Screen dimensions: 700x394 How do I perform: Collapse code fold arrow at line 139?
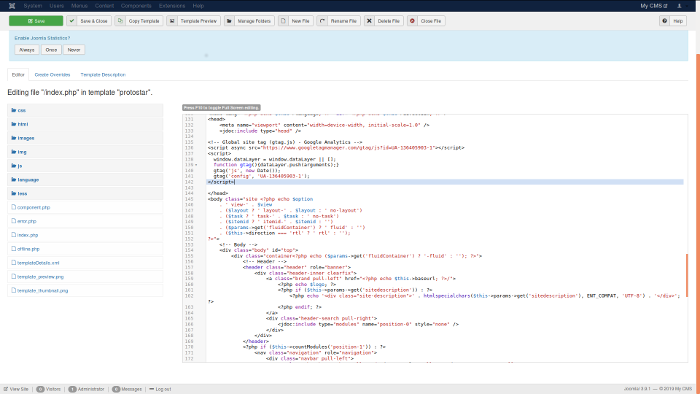196,165
